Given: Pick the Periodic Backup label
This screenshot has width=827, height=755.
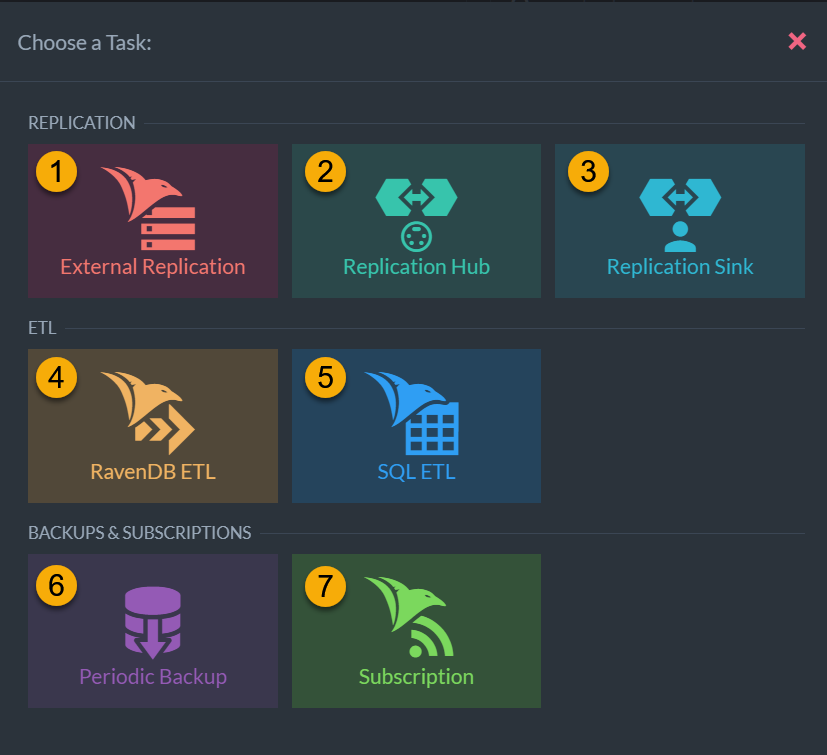Looking at the screenshot, I should click(153, 677).
